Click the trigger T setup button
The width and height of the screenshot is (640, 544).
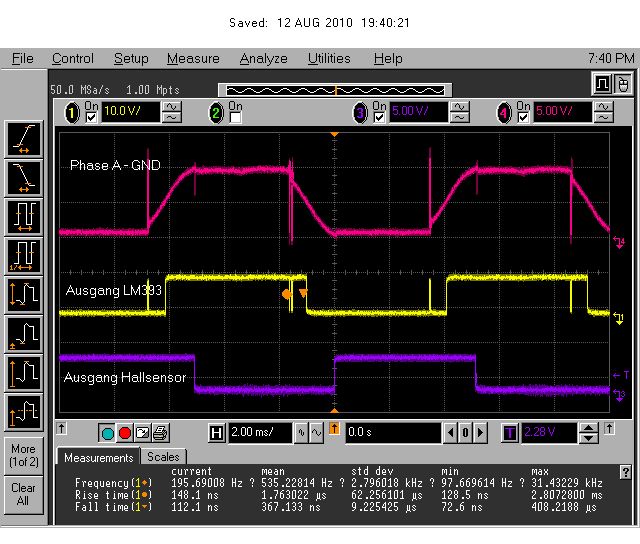click(x=510, y=433)
